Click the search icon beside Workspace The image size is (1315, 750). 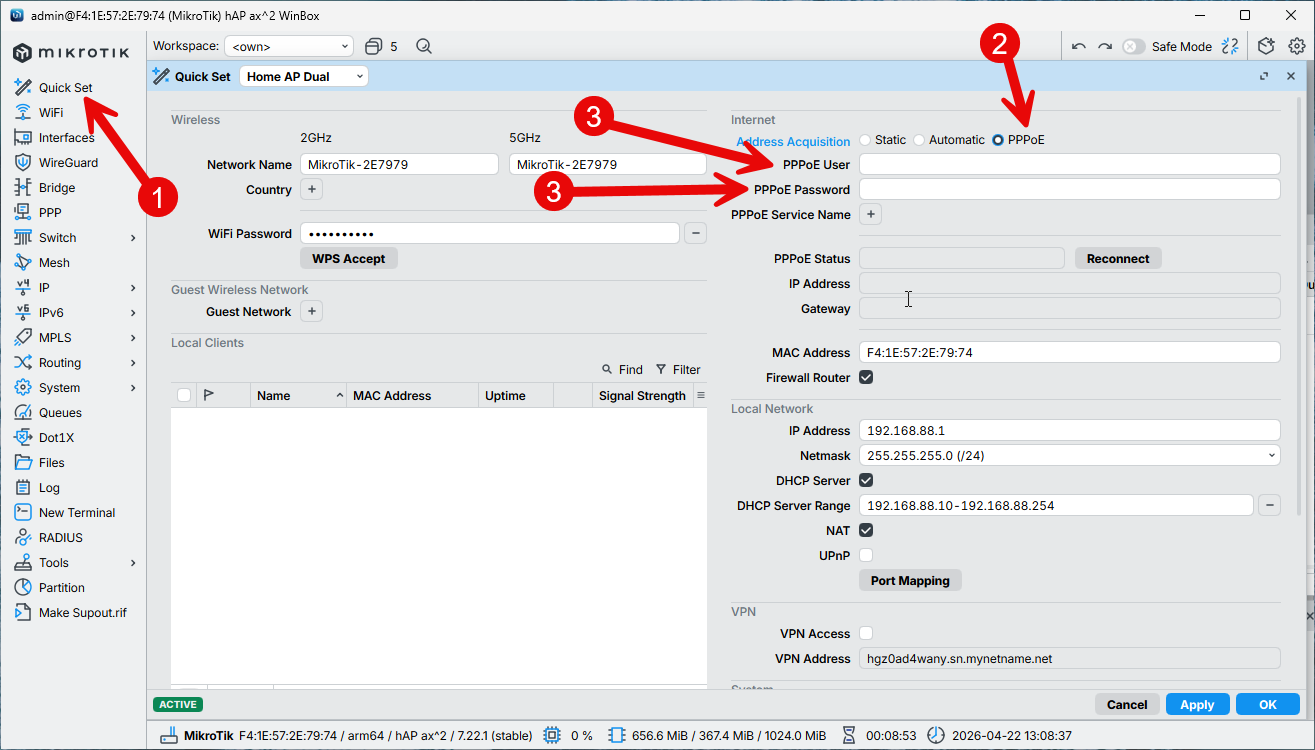click(x=424, y=46)
